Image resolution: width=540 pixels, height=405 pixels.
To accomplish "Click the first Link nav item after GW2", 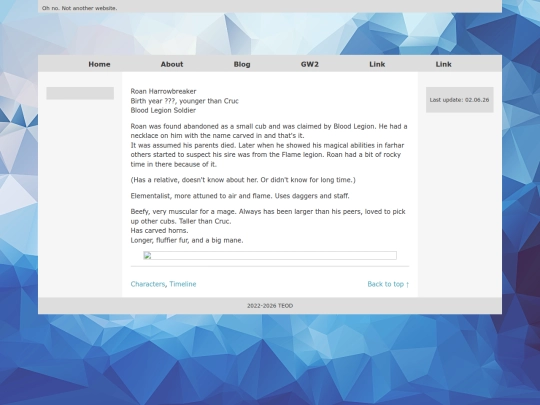I will pos(377,64).
